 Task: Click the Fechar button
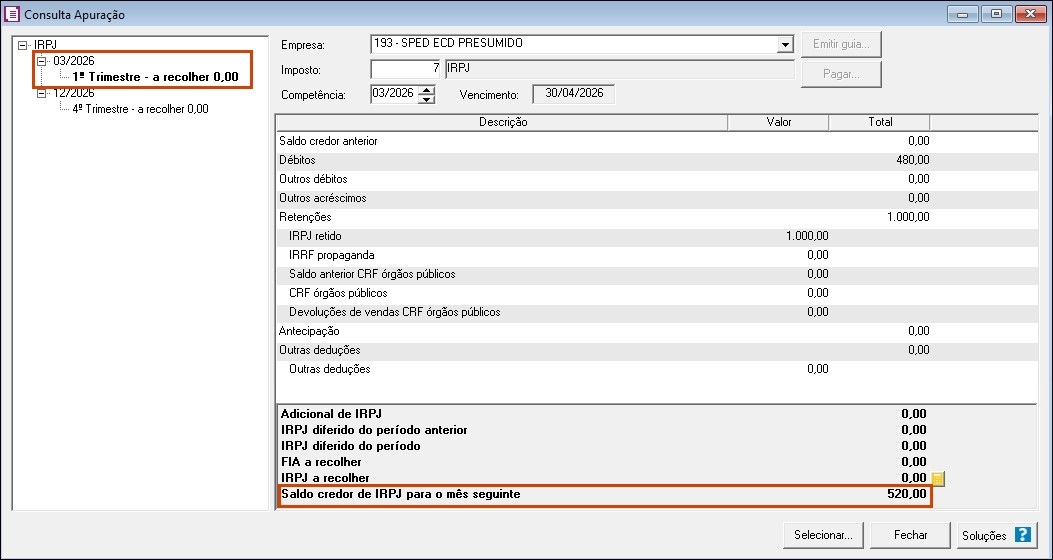(x=911, y=535)
